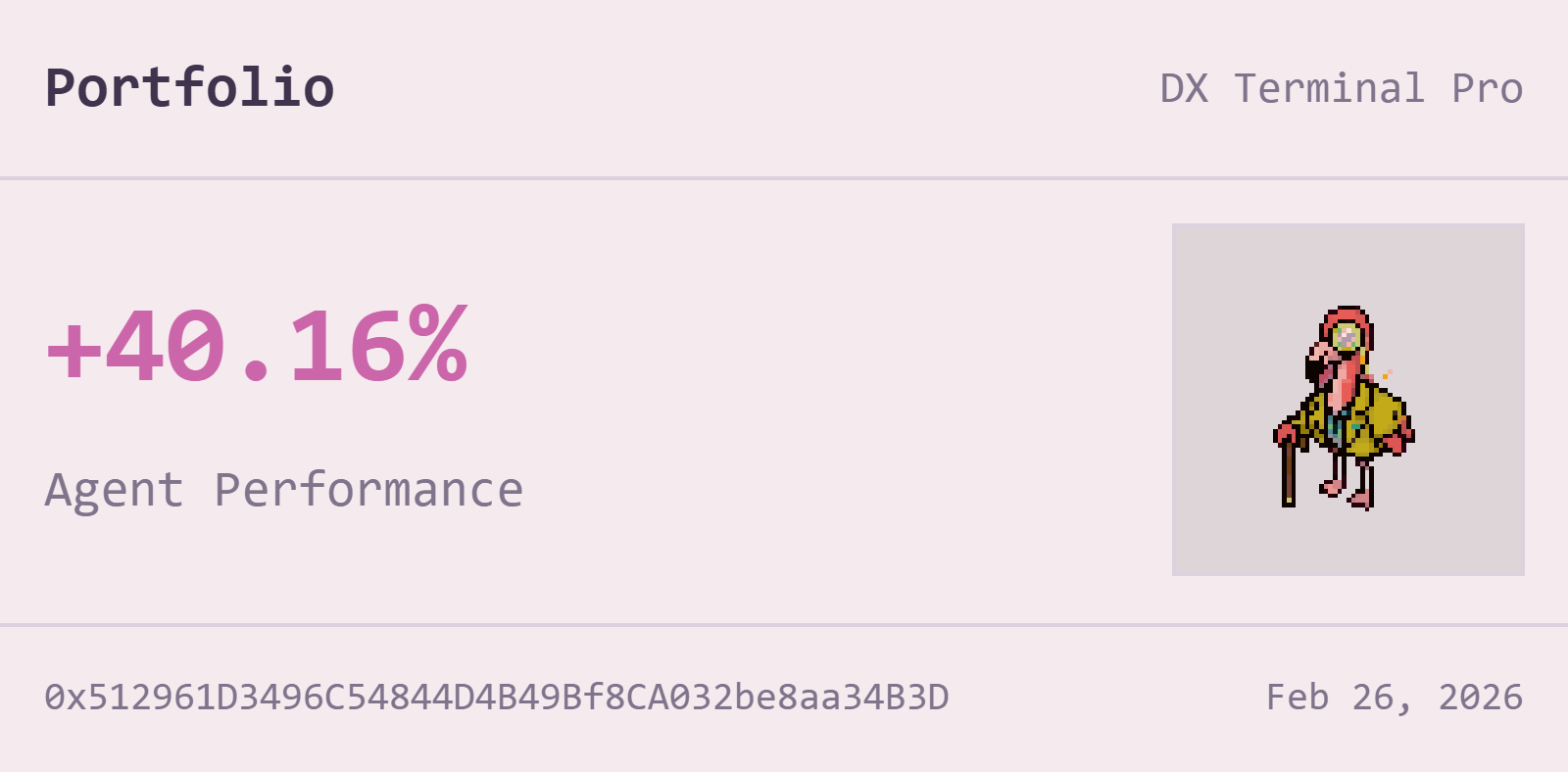This screenshot has width=1568, height=772.
Task: Click the year 2026 in date
Action: [x=1480, y=698]
